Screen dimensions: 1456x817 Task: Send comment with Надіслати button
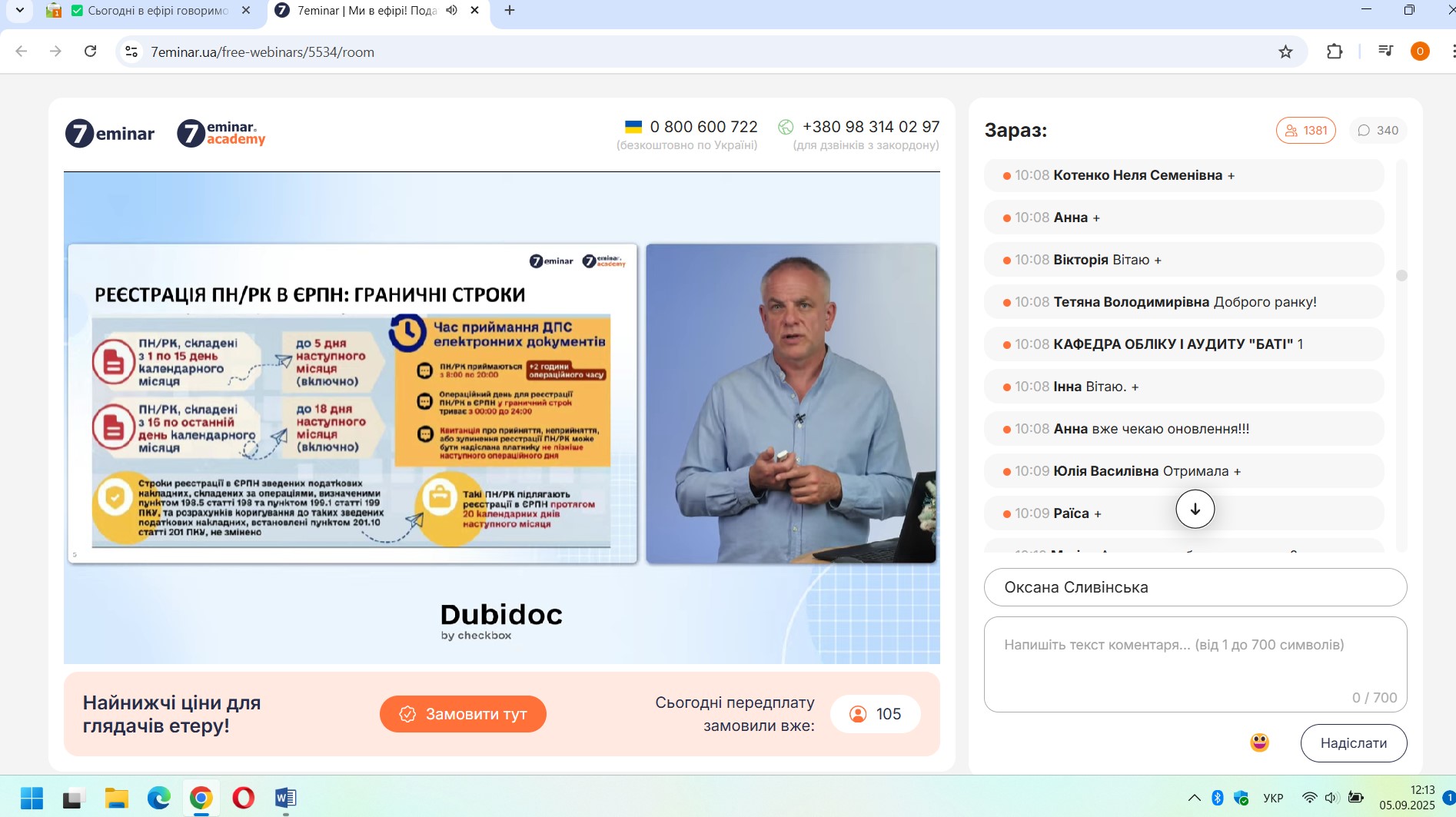point(1354,743)
